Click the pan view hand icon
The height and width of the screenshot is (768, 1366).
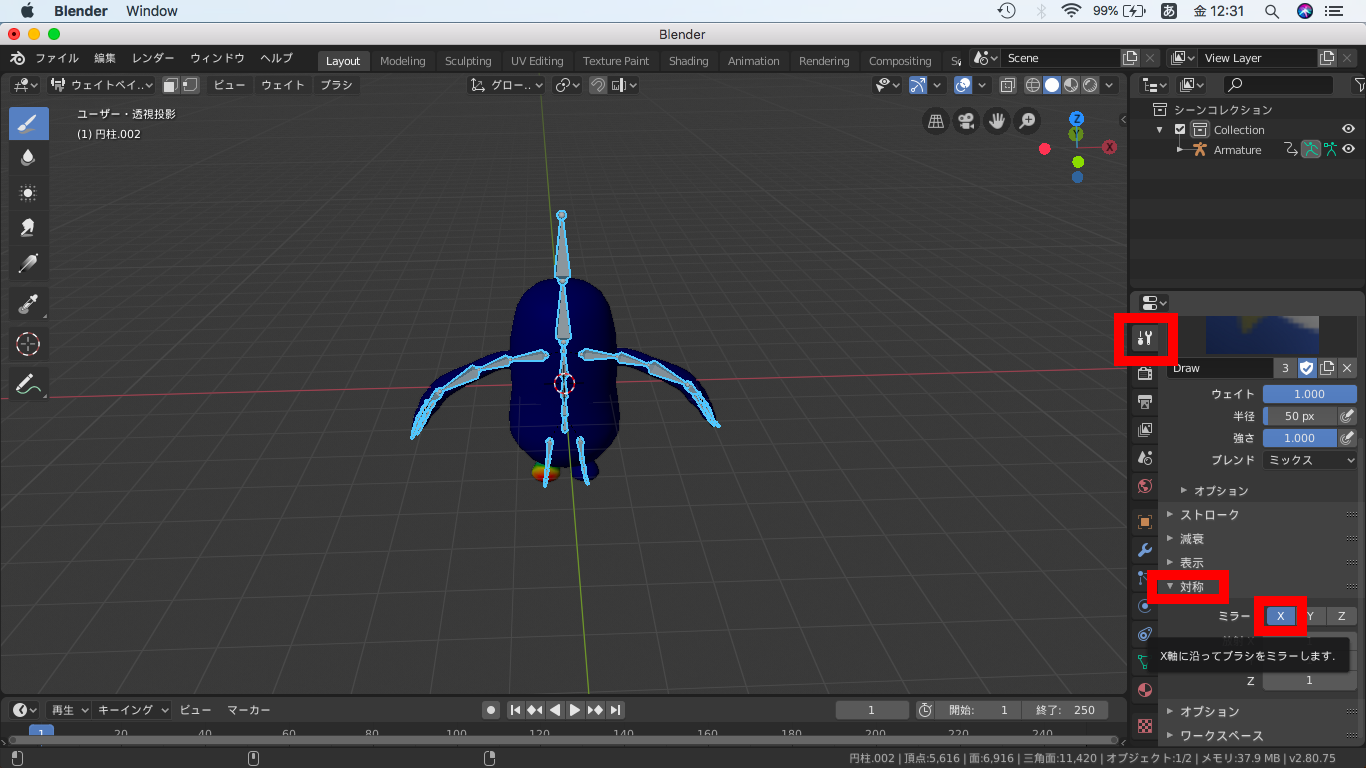[996, 121]
